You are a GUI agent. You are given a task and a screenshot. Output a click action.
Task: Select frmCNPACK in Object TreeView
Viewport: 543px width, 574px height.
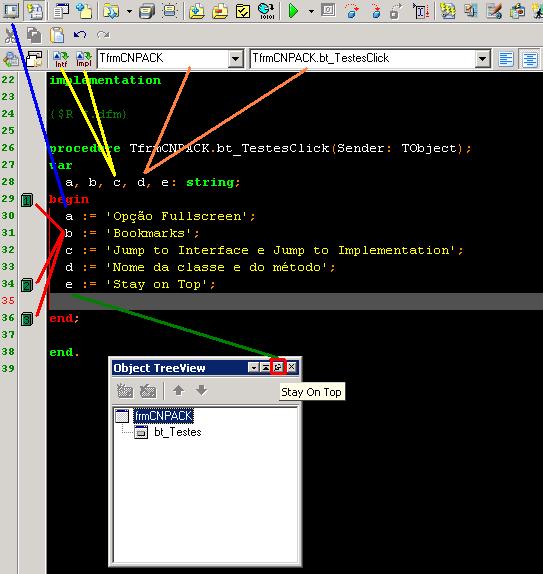click(163, 416)
